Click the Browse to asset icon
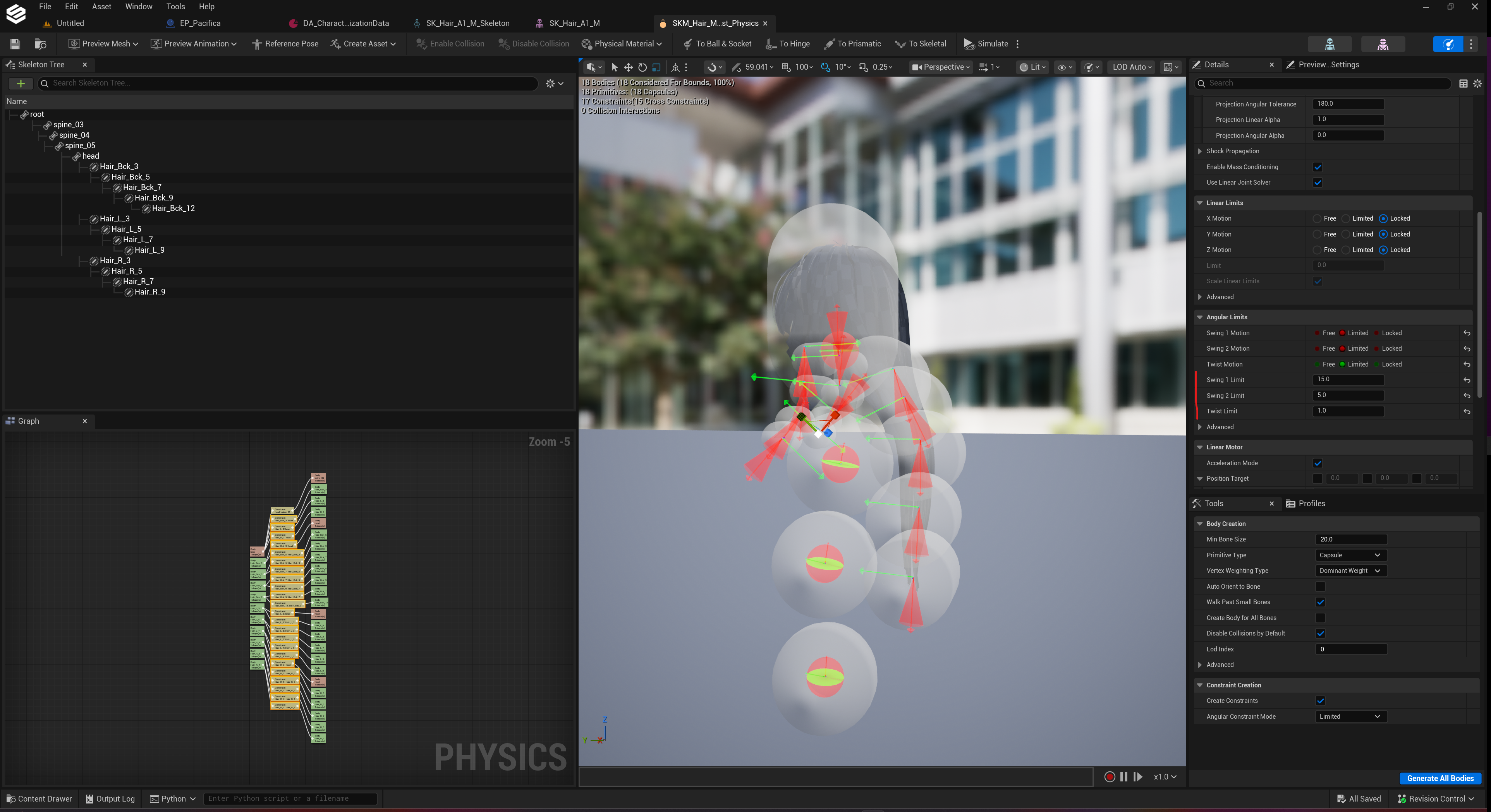Screen dimensions: 1491x812 [x=40, y=44]
